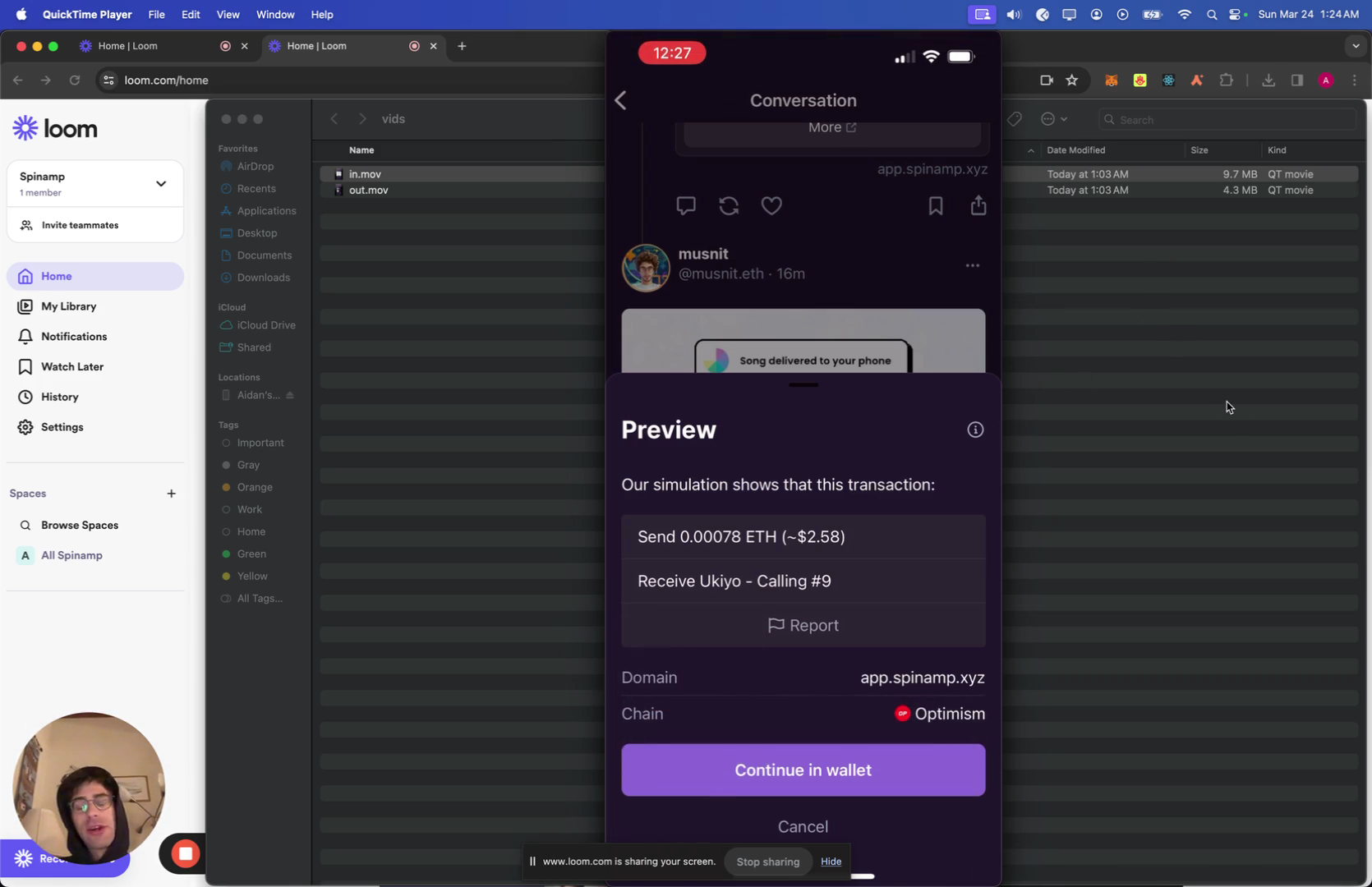Select iCloud Drive in Finder sidebar
1372x887 pixels.
266,325
